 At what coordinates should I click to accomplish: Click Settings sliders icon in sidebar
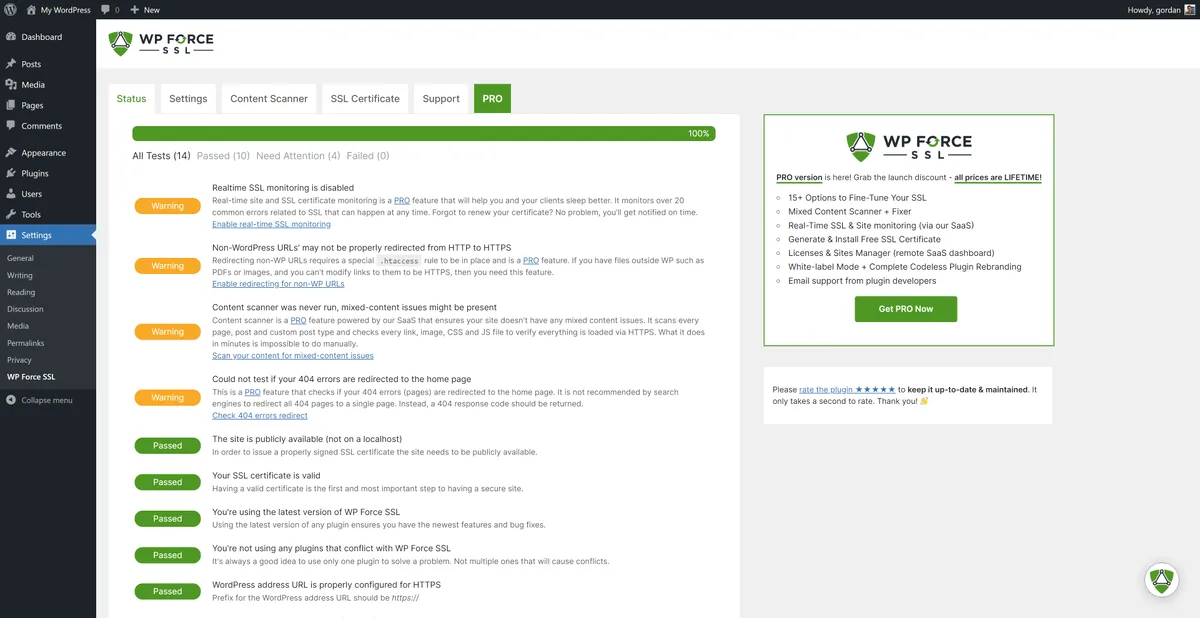[x=11, y=235]
